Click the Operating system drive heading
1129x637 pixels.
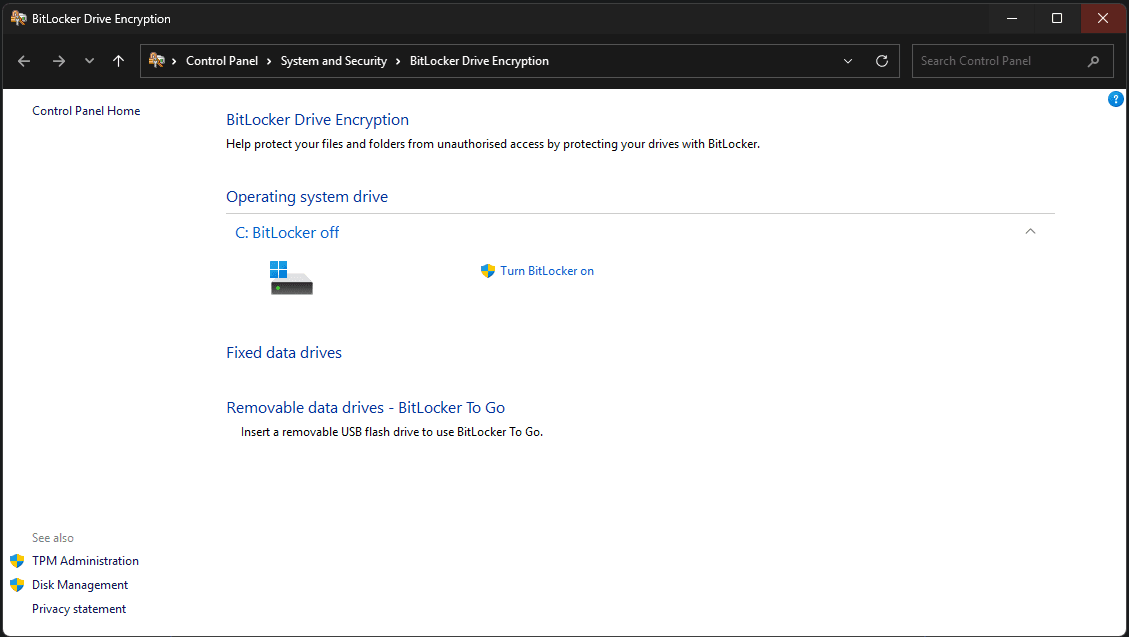(x=307, y=196)
